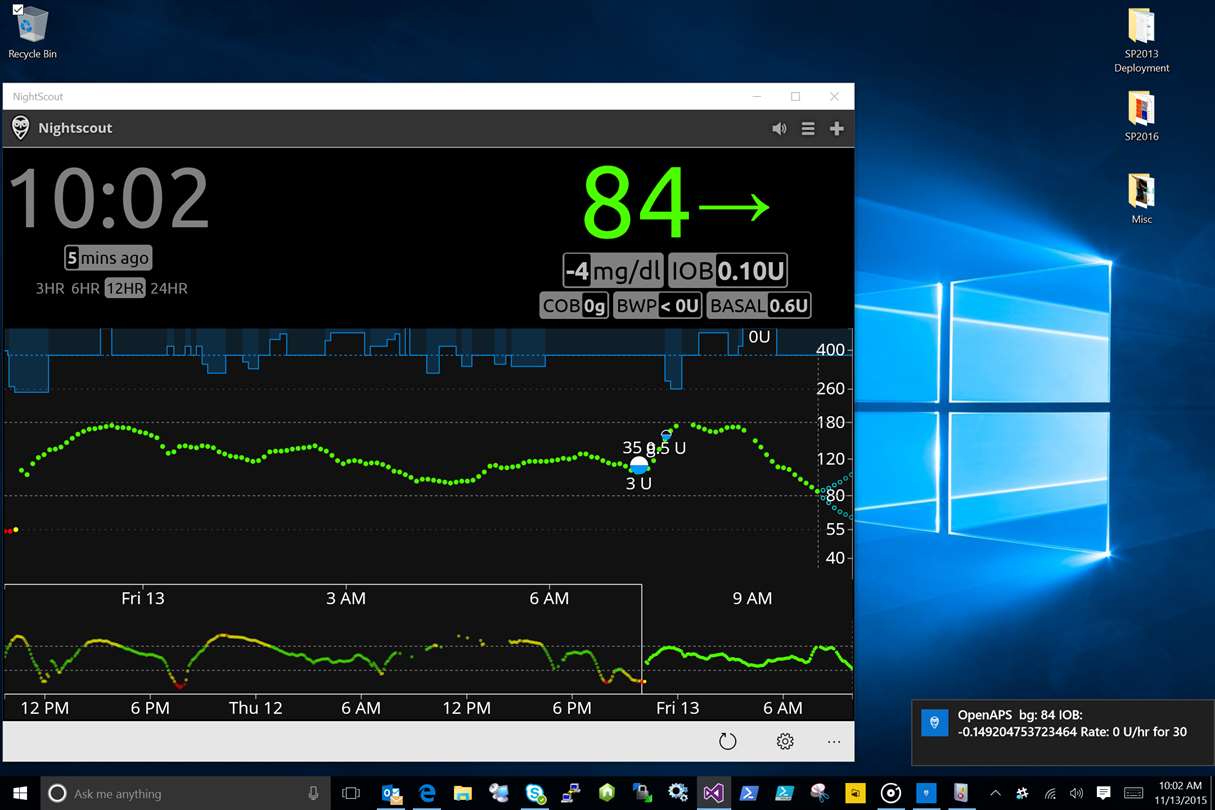Open the taskbar Settings gear
The height and width of the screenshot is (810, 1215).
pos(678,793)
